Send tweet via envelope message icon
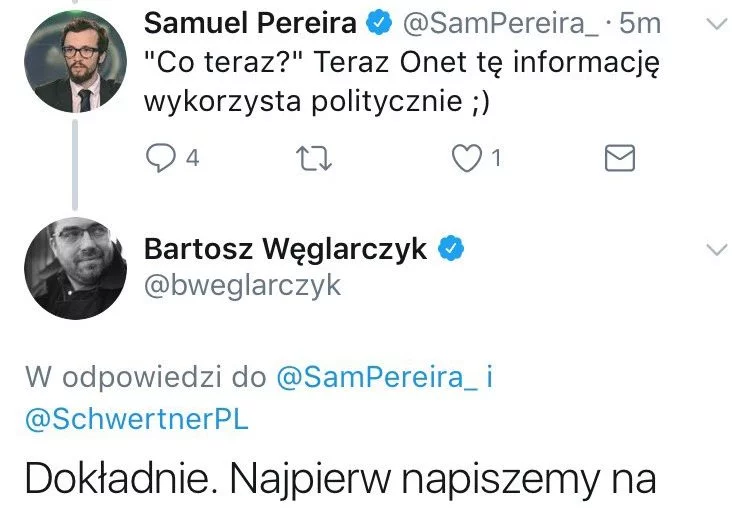The image size is (738, 512). (x=620, y=158)
